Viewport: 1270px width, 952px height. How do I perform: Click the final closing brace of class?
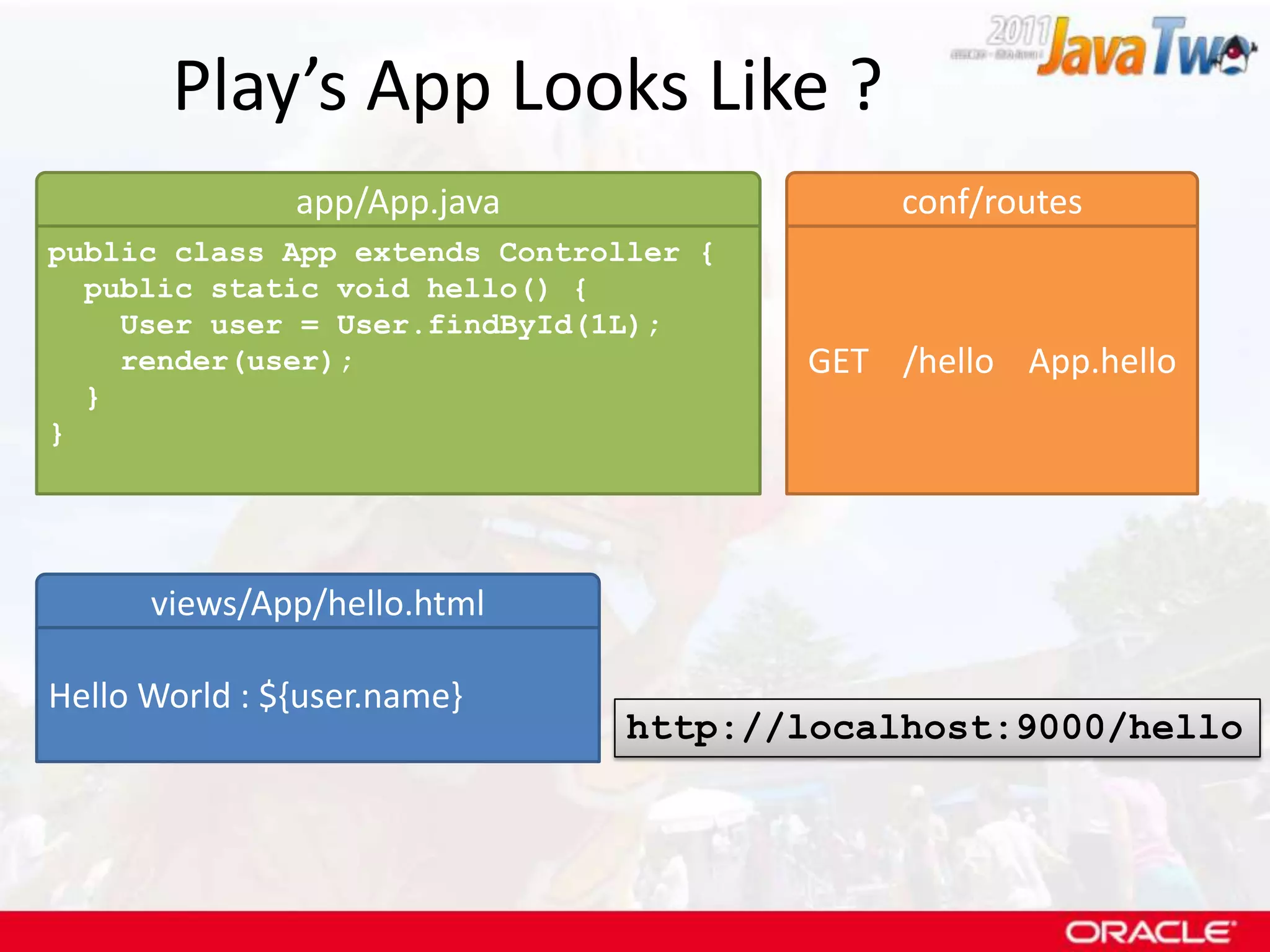[57, 434]
